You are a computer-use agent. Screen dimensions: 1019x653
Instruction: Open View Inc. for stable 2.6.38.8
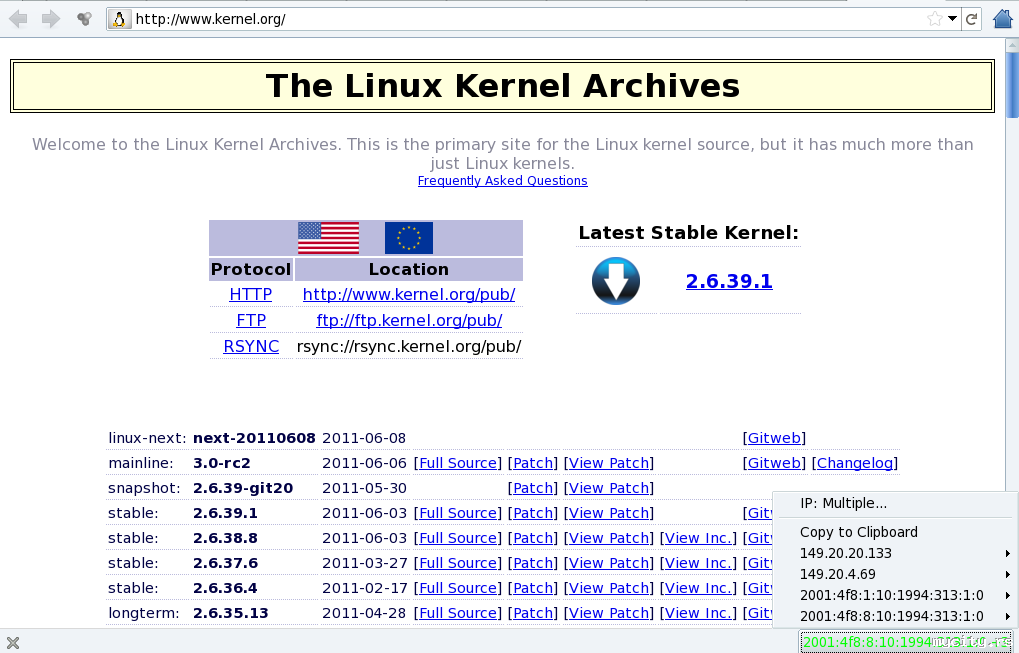point(698,538)
